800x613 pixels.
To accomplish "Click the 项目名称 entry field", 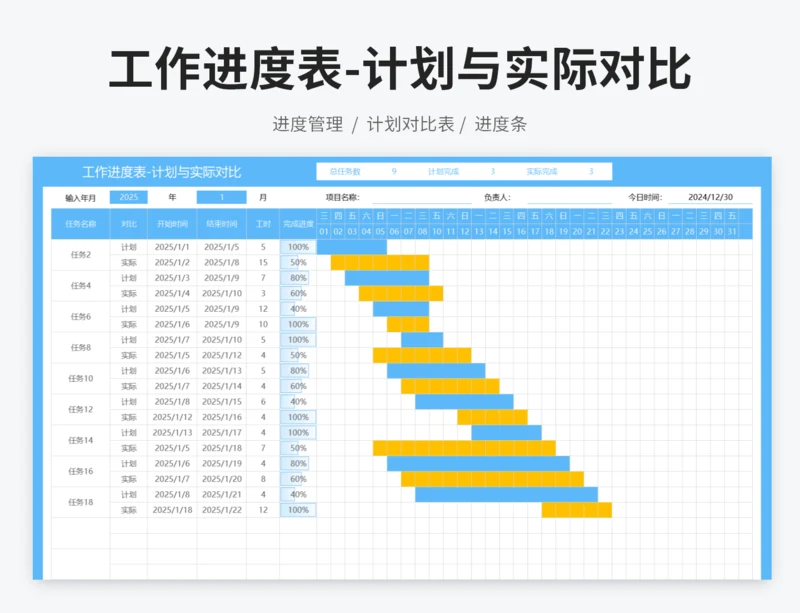I will pos(420,198).
